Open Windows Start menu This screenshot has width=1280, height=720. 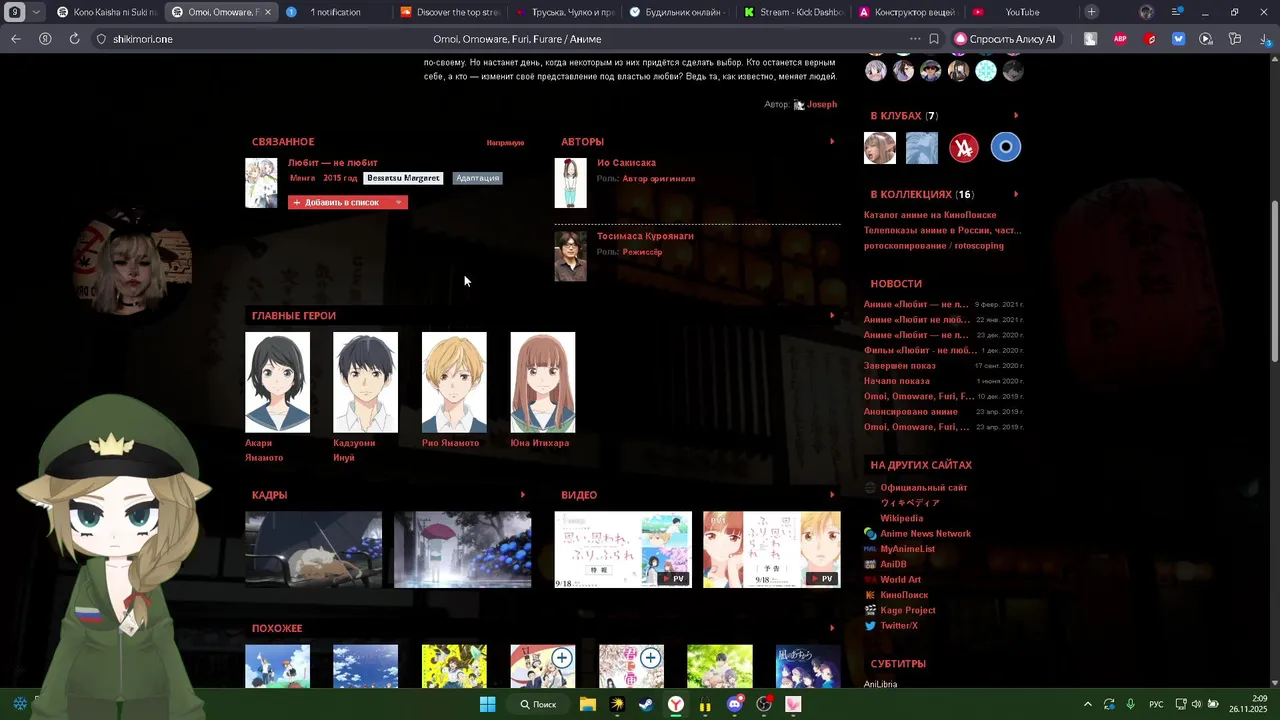[x=487, y=704]
